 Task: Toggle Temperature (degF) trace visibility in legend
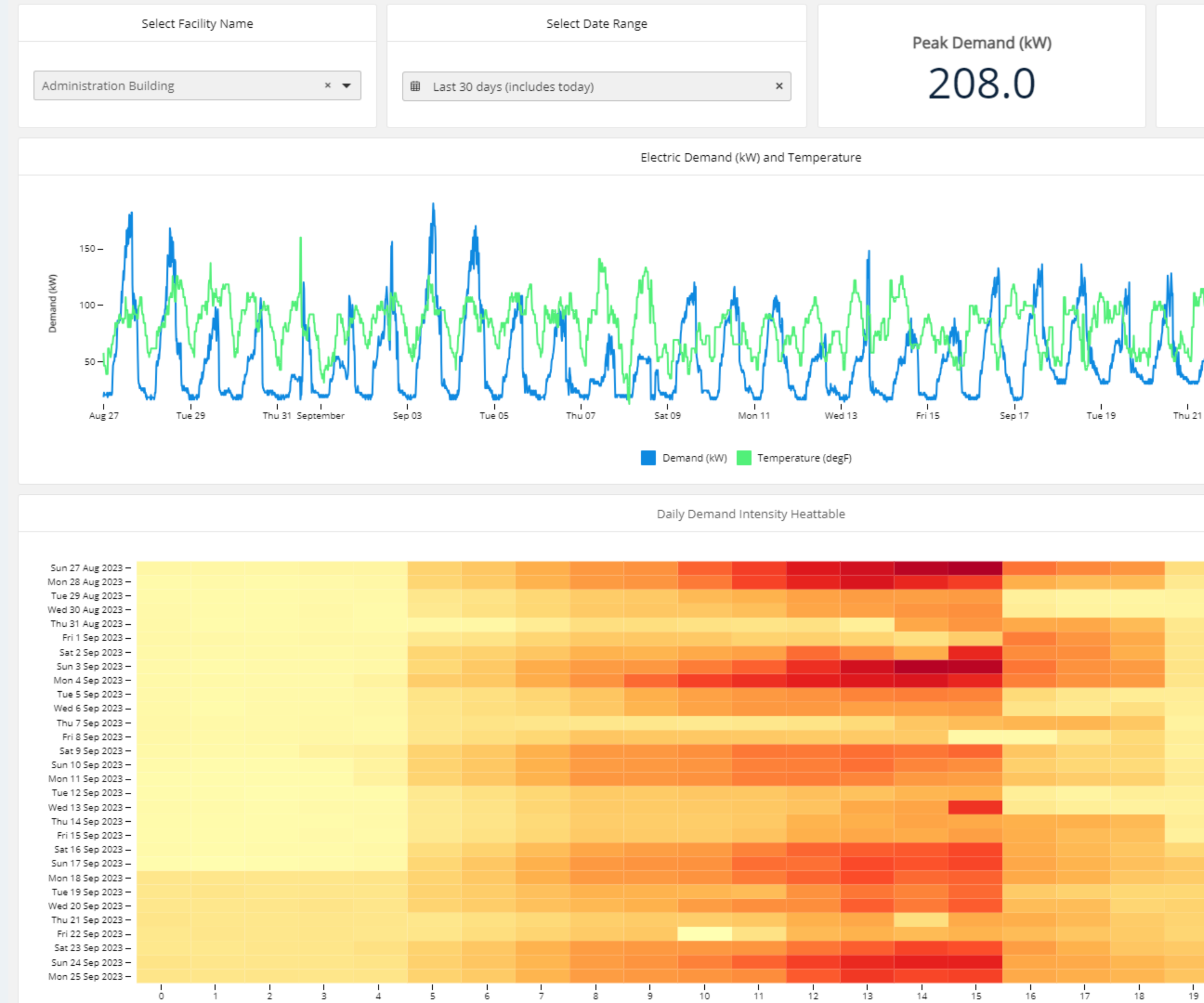[804, 458]
